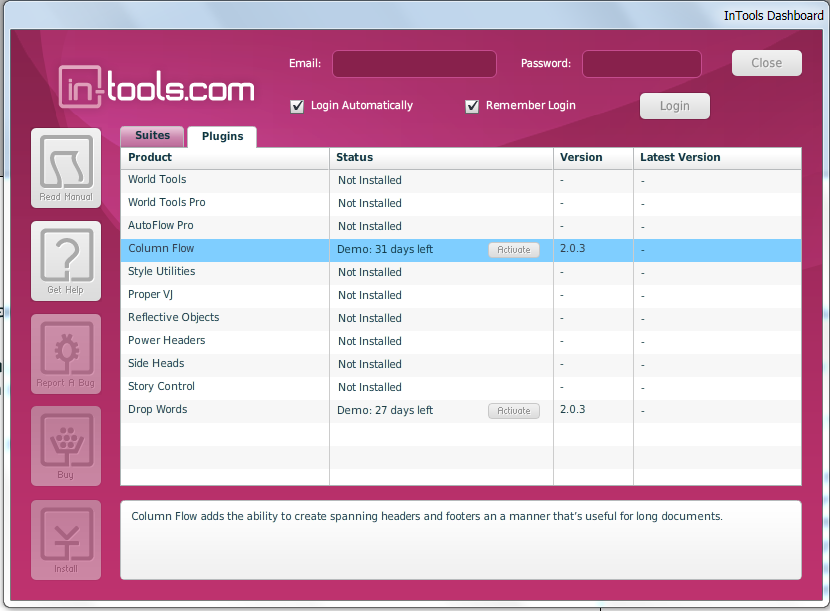Viewport: 830px width, 611px height.
Task: Click 'Demo: 31 days left' status
Action: 385,249
